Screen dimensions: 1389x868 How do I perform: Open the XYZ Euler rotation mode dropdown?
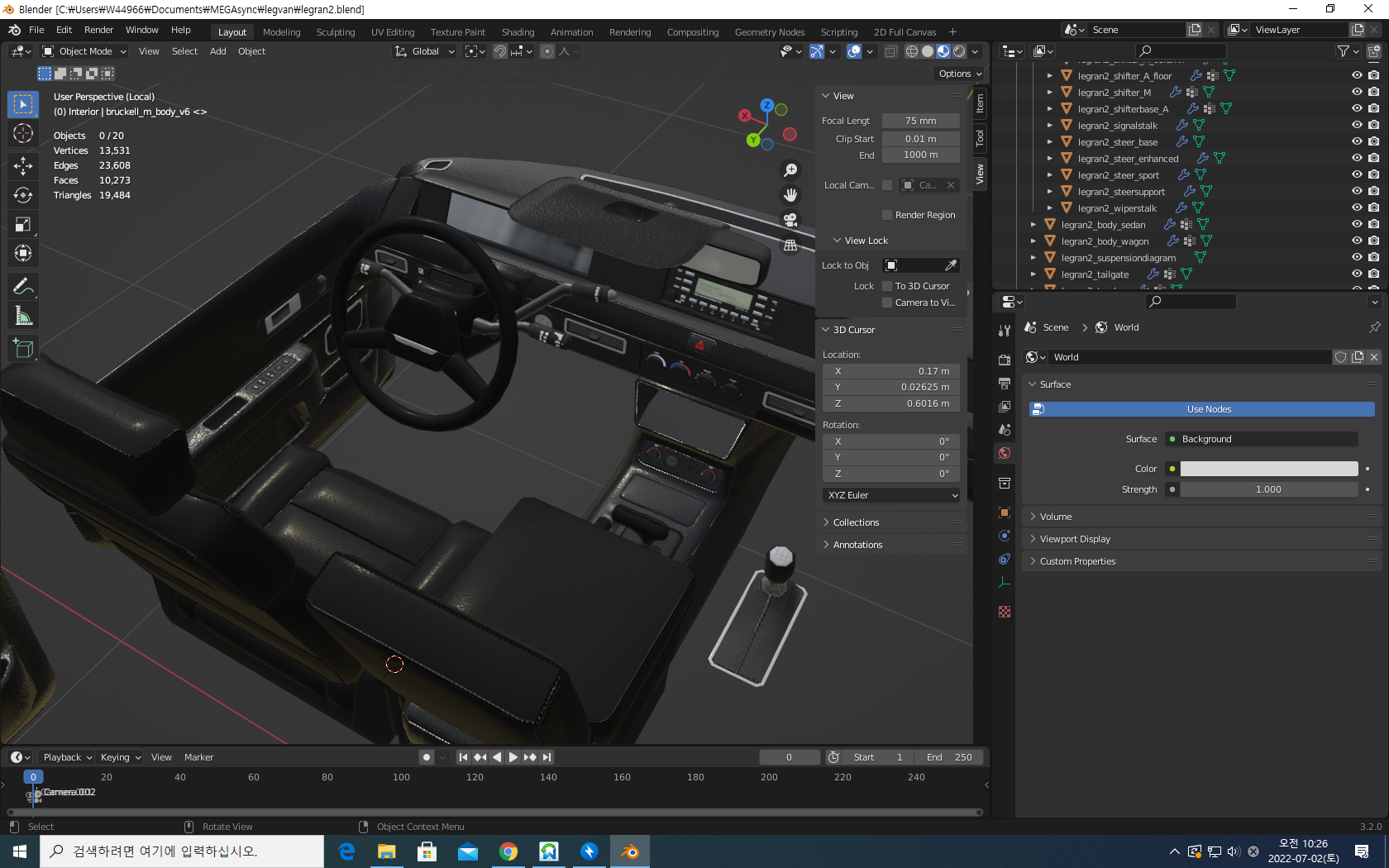pyautogui.click(x=892, y=495)
